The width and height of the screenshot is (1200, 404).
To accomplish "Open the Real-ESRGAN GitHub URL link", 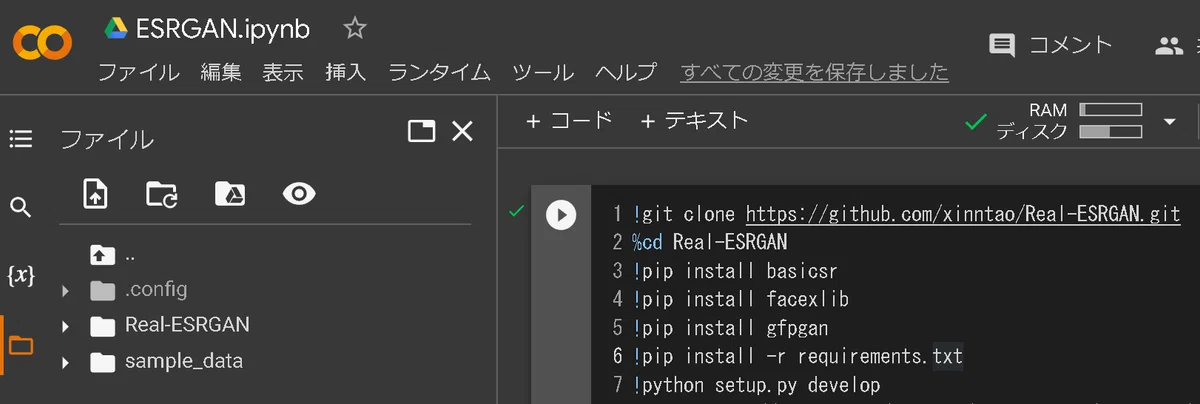I will coord(964,214).
